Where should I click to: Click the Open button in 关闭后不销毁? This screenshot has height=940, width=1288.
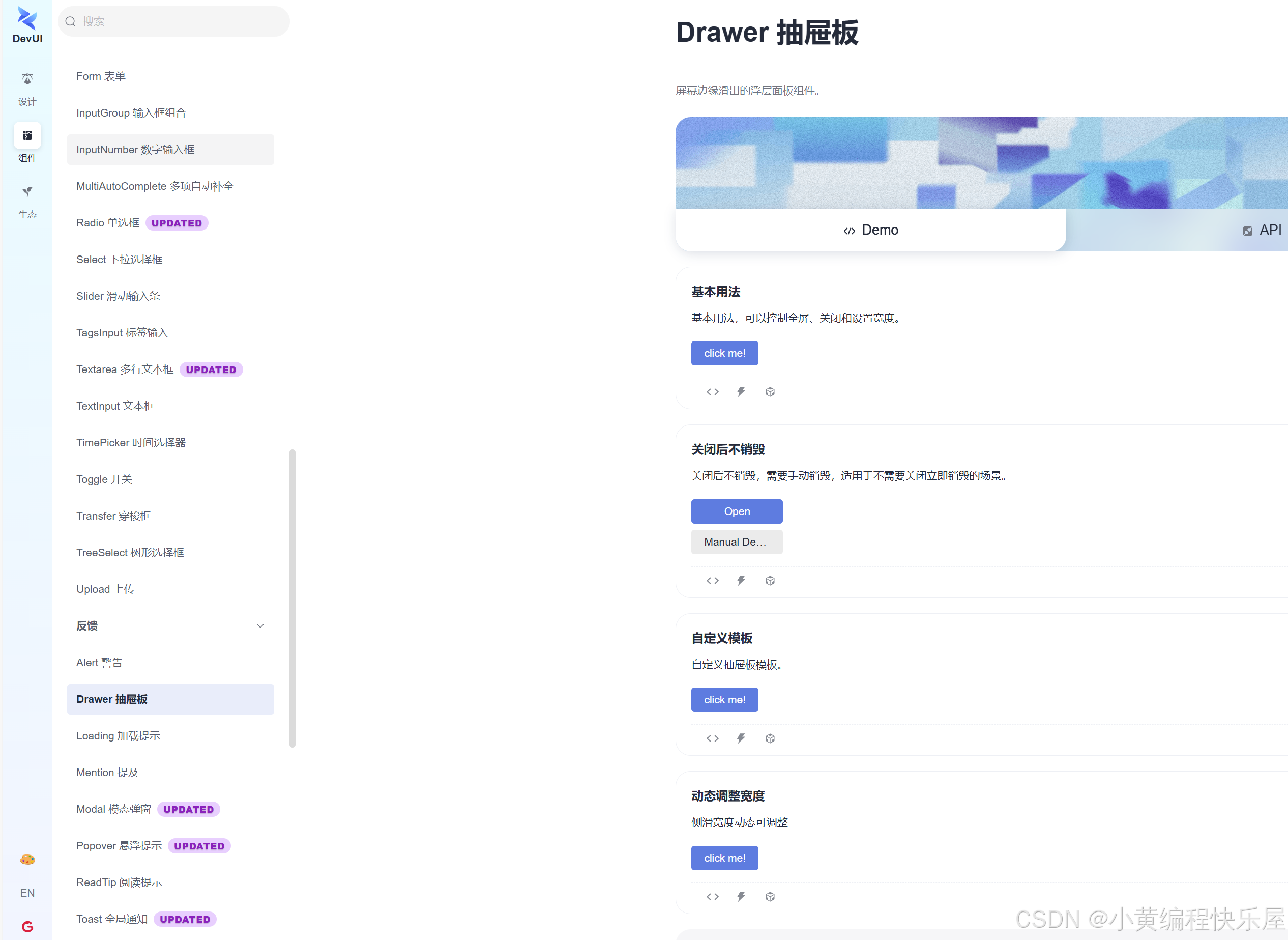737,511
